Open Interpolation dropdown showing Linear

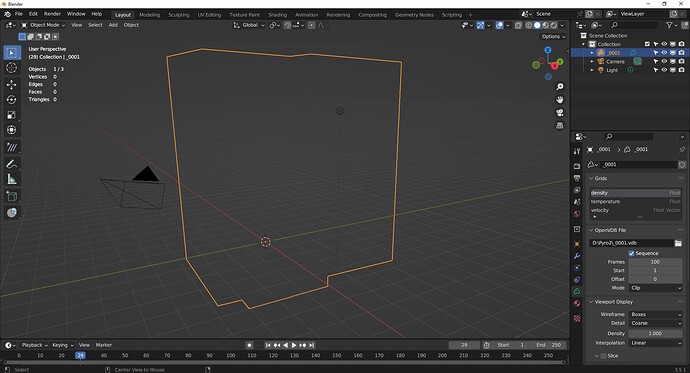(x=656, y=343)
